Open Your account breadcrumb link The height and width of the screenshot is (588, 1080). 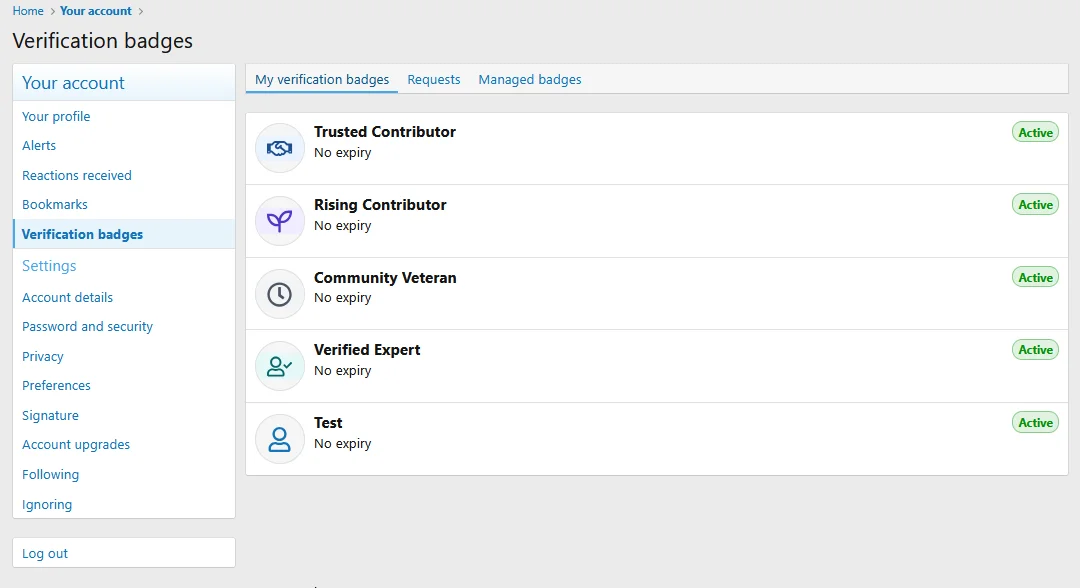96,11
